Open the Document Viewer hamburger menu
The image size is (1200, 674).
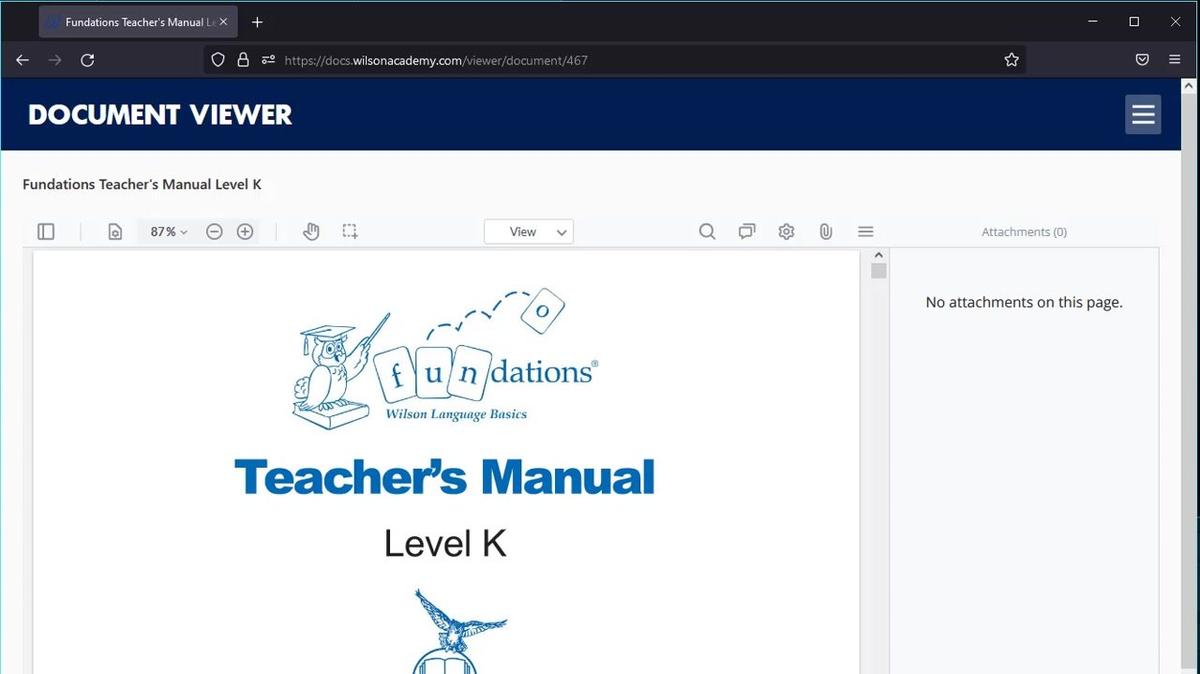1143,115
